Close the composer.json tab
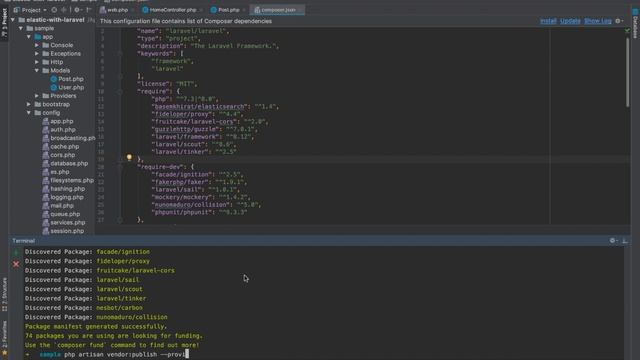The image size is (640, 360). 300,10
